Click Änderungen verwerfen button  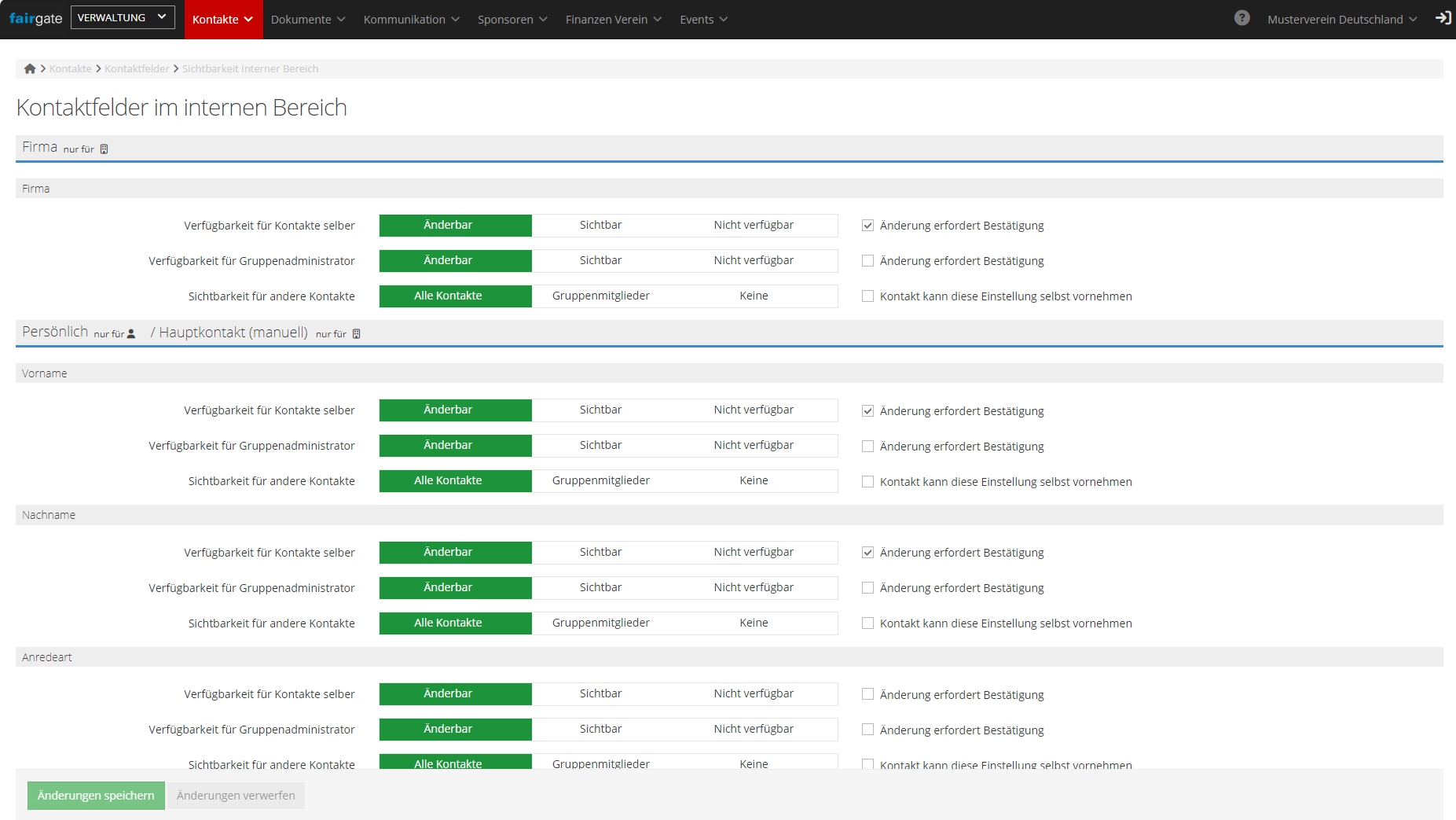pyautogui.click(x=236, y=796)
